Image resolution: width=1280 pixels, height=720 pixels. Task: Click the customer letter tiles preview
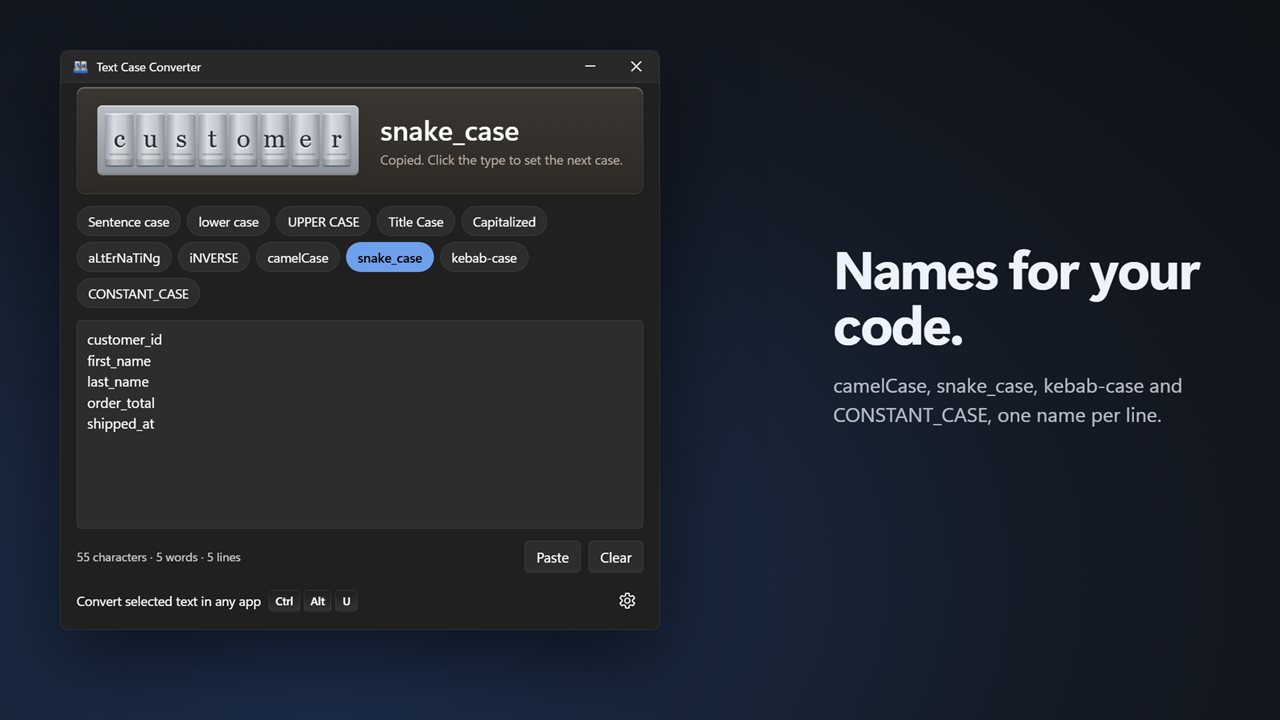(x=228, y=140)
